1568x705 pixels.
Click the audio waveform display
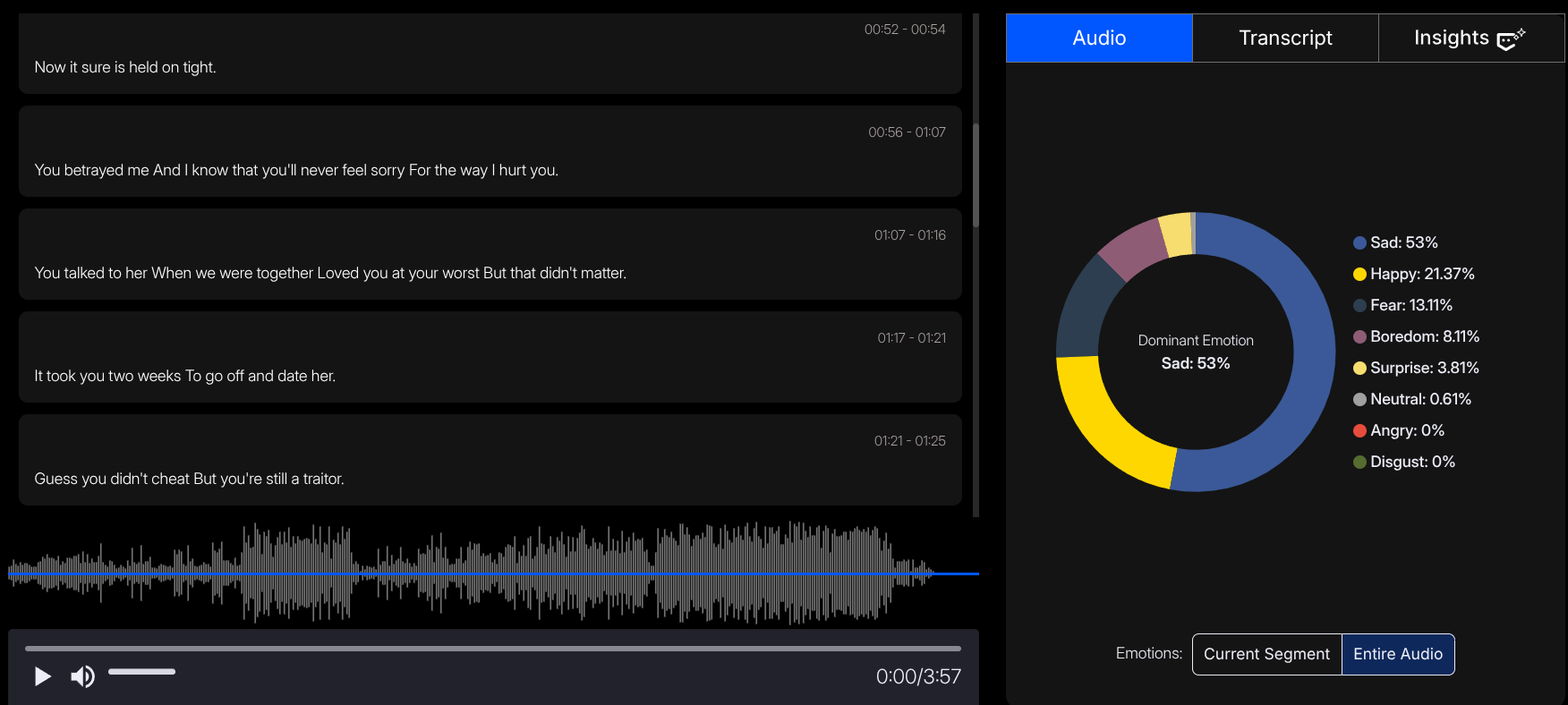click(x=492, y=573)
